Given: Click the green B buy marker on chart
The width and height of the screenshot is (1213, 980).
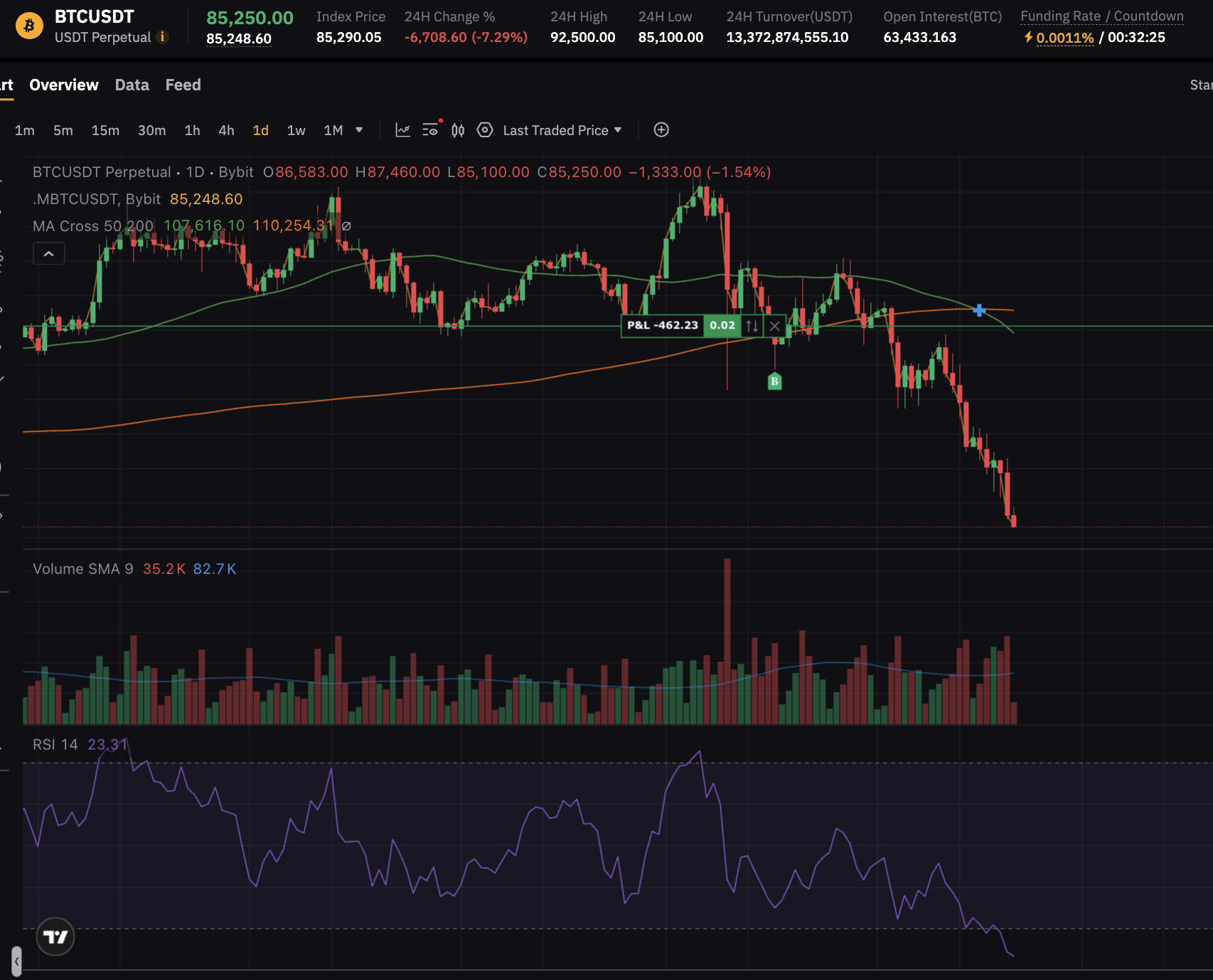Looking at the screenshot, I should pyautogui.click(x=774, y=382).
